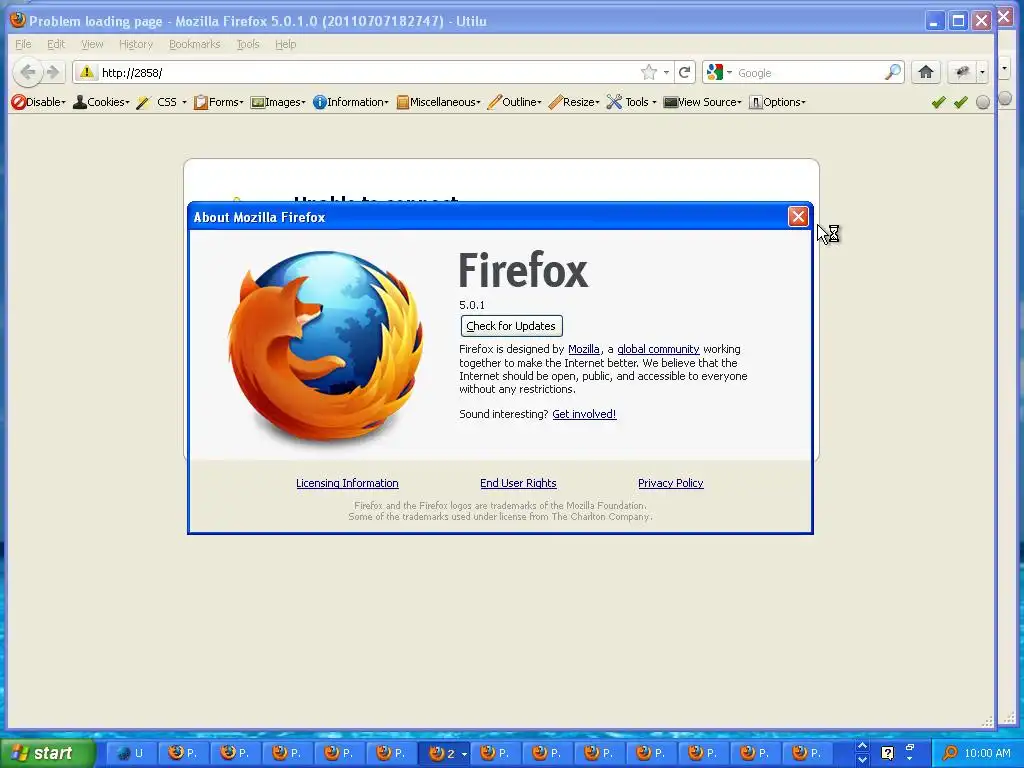The width and height of the screenshot is (1024, 768).
Task: Open the Information menu on developer toolbar
Action: pos(351,102)
